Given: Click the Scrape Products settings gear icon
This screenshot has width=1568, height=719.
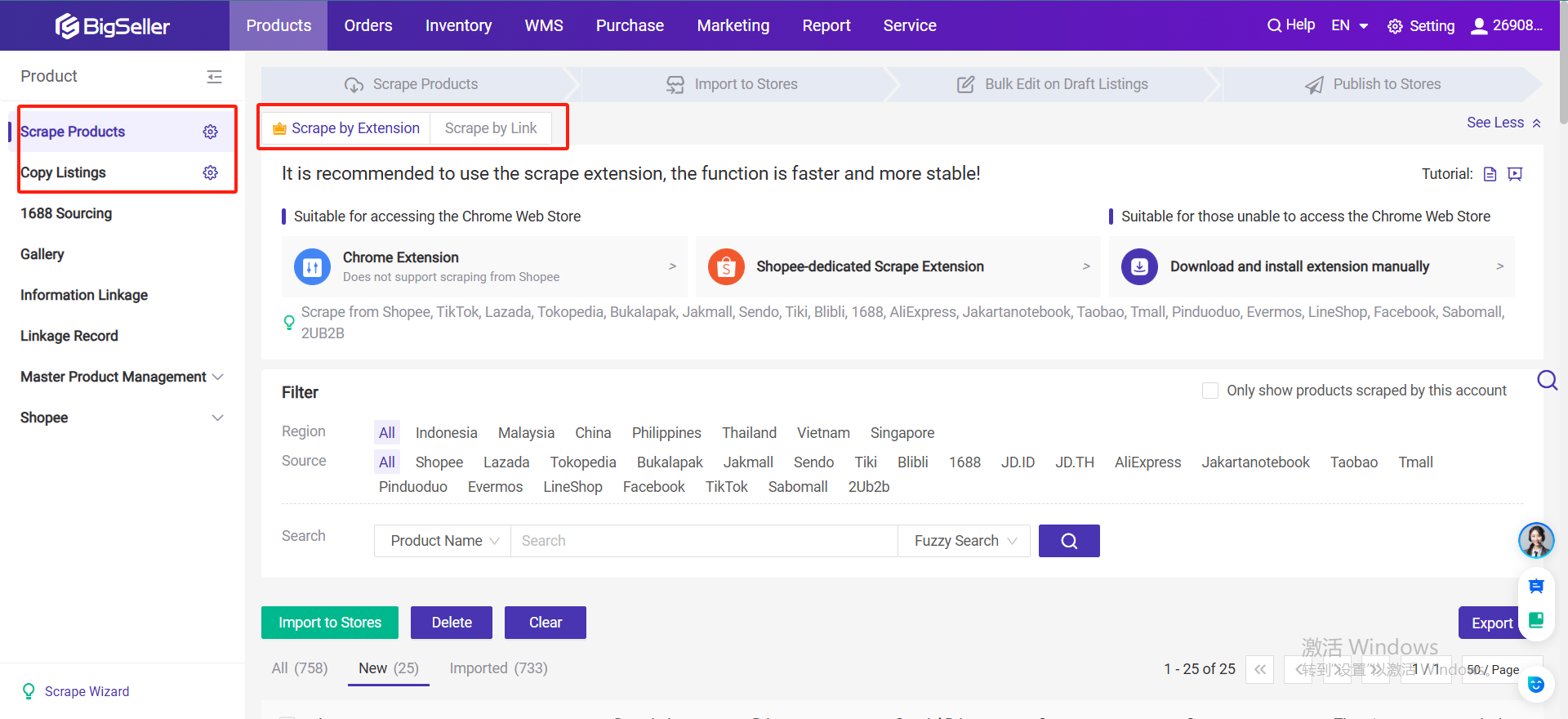Looking at the screenshot, I should click(x=210, y=132).
